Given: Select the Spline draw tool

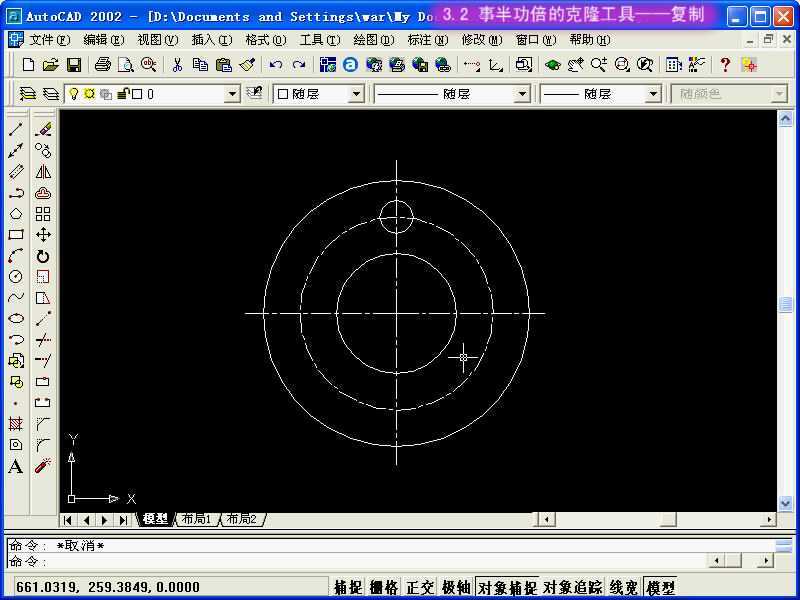Looking at the screenshot, I should [x=16, y=297].
